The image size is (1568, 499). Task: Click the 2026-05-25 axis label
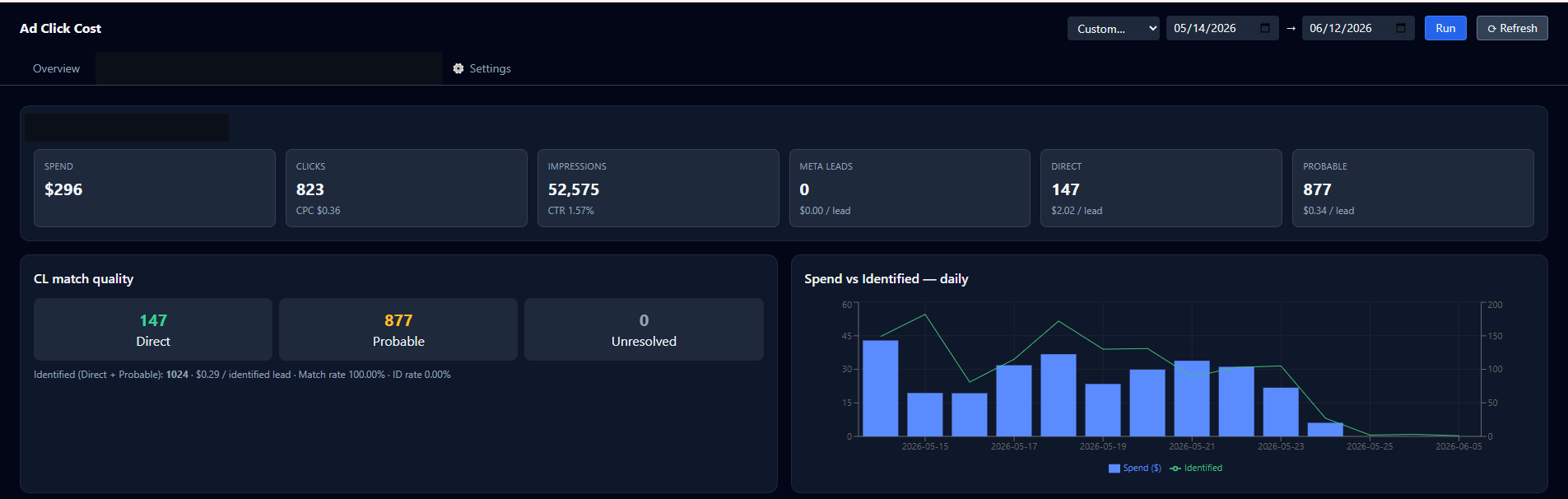1370,446
